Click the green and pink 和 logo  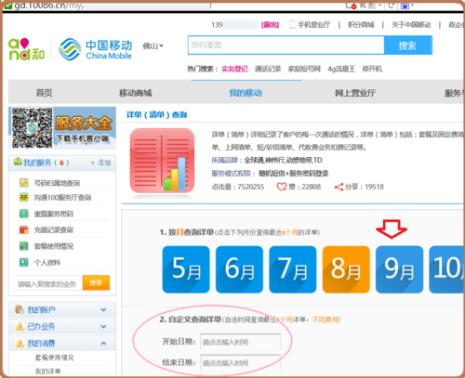pyautogui.click(x=26, y=49)
